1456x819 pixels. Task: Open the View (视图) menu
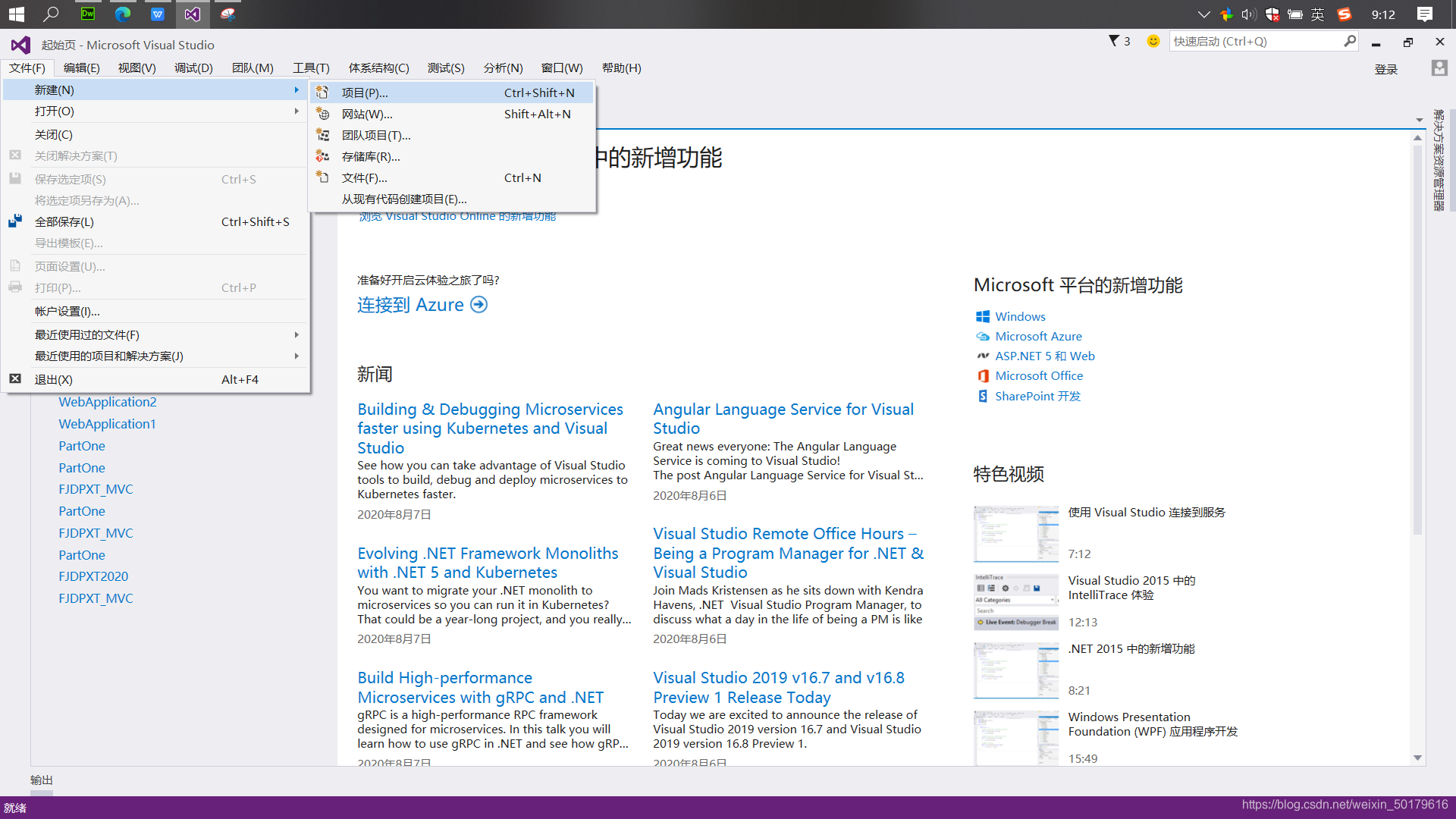coord(137,67)
